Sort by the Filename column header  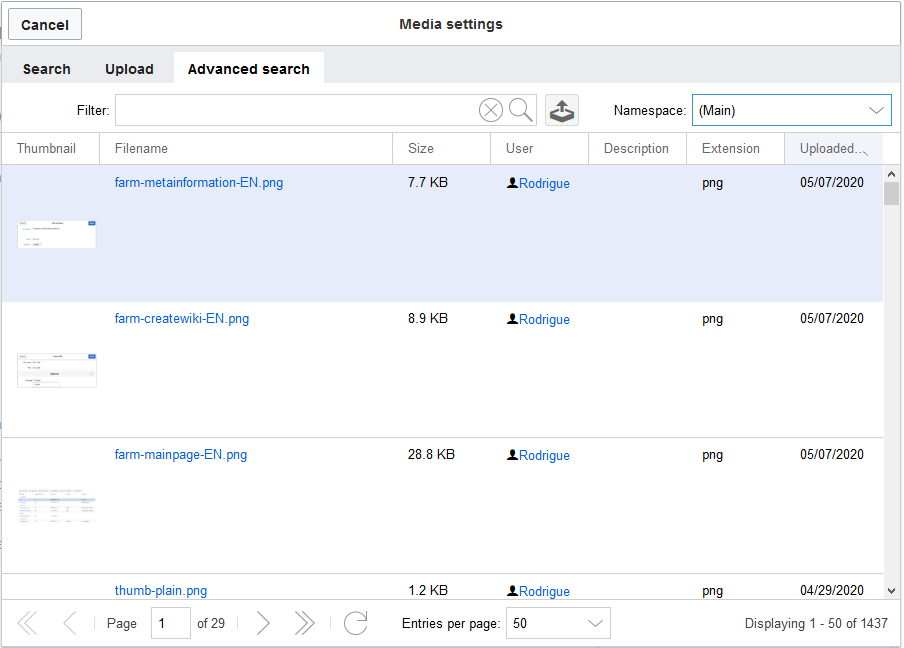point(246,149)
